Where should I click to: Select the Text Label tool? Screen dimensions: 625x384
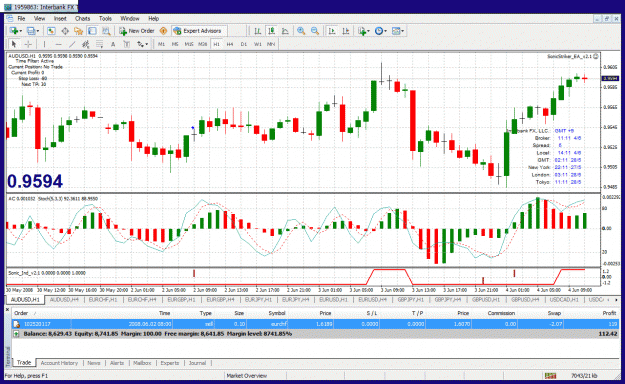coord(126,44)
